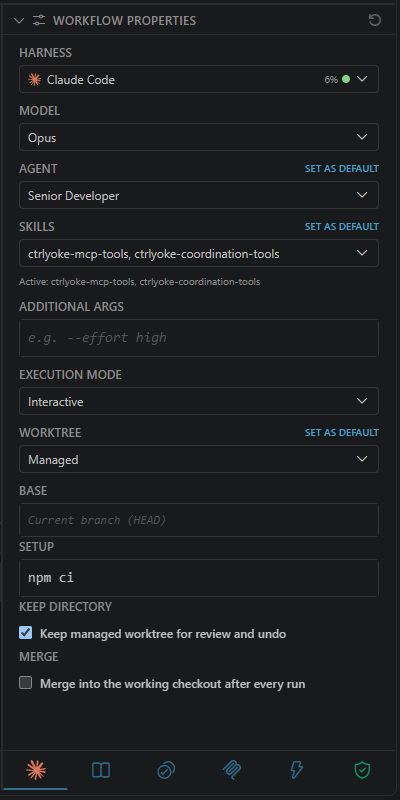The image size is (400, 800).
Task: Click Set As Default for Worktree
Action: [x=341, y=433]
